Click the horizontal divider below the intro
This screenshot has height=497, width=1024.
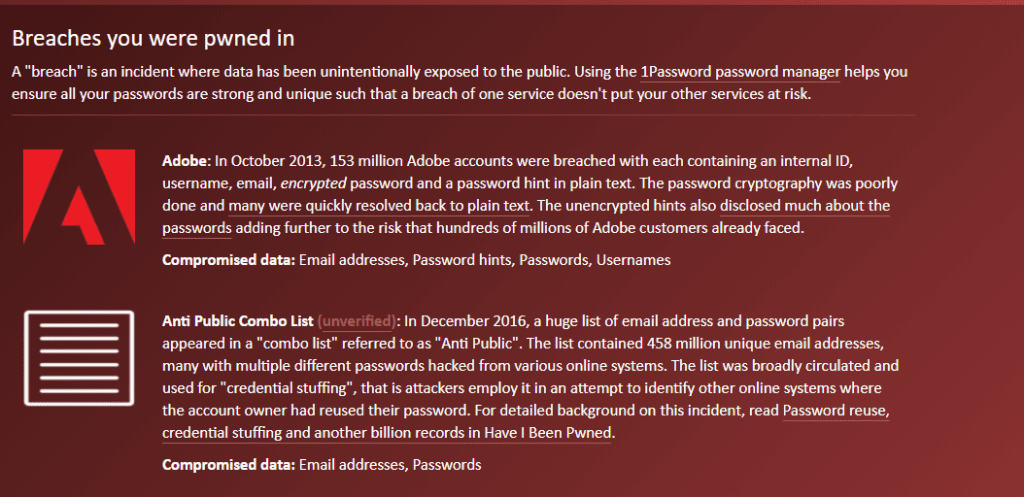463,116
